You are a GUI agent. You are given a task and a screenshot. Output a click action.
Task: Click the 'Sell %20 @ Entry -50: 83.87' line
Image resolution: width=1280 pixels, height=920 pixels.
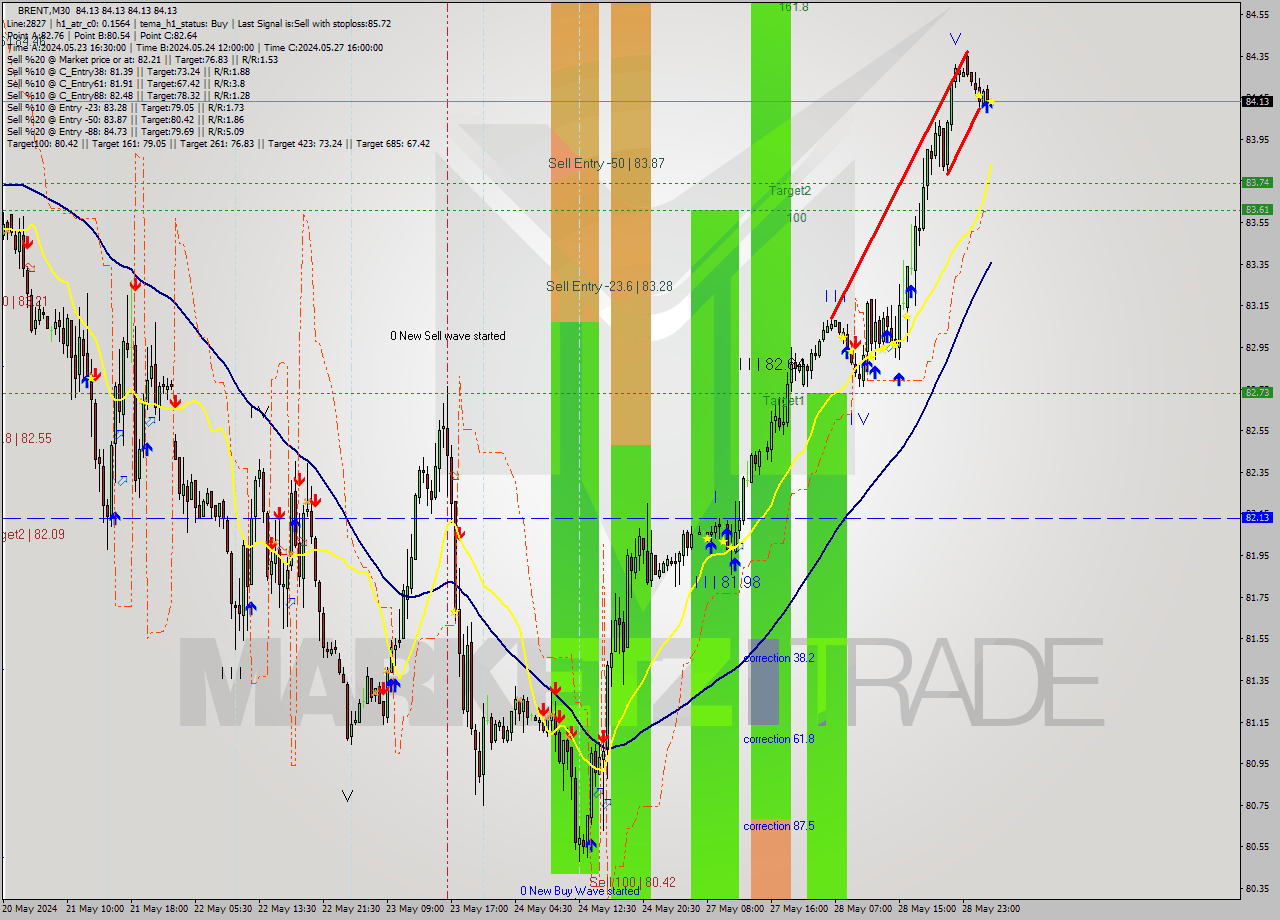pyautogui.click(x=125, y=119)
